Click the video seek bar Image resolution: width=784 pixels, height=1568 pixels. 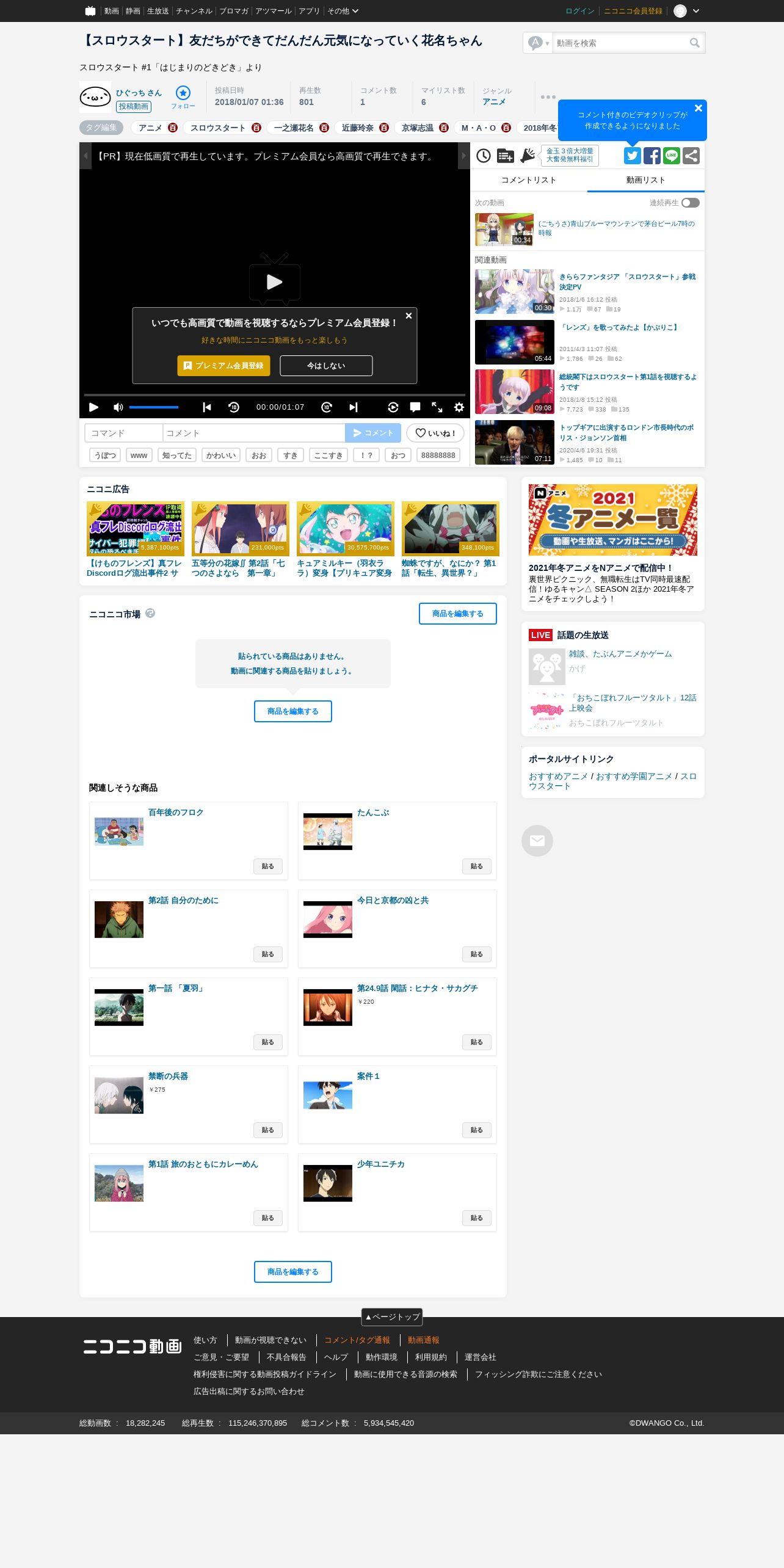point(275,395)
